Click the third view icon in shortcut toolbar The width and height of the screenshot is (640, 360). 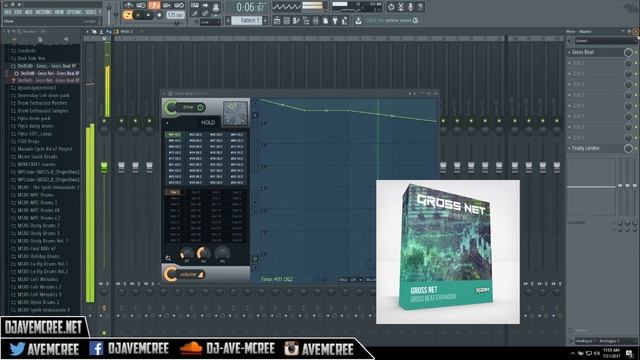296,20
